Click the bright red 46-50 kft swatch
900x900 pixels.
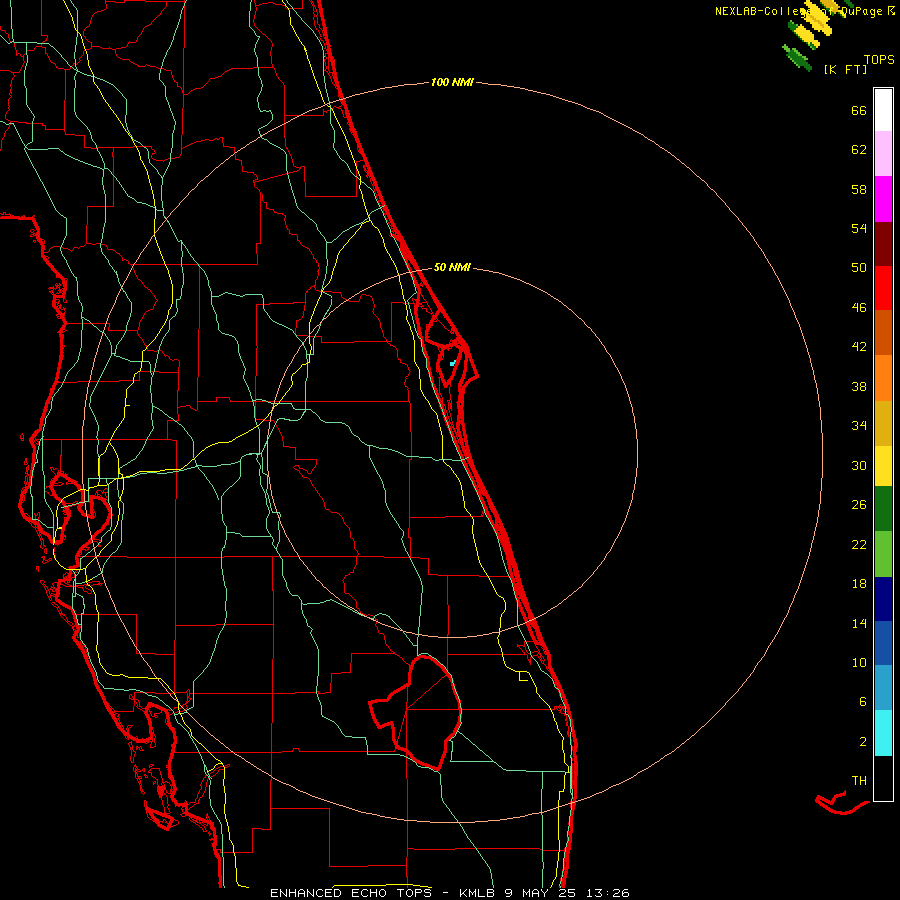pyautogui.click(x=883, y=288)
